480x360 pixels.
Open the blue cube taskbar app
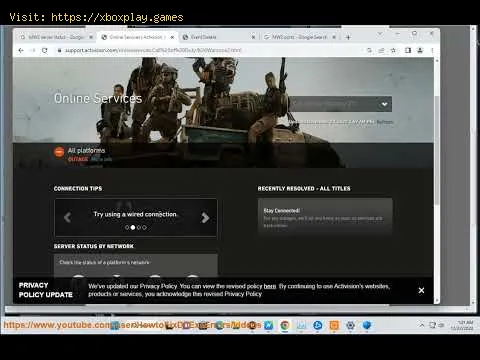[367, 325]
